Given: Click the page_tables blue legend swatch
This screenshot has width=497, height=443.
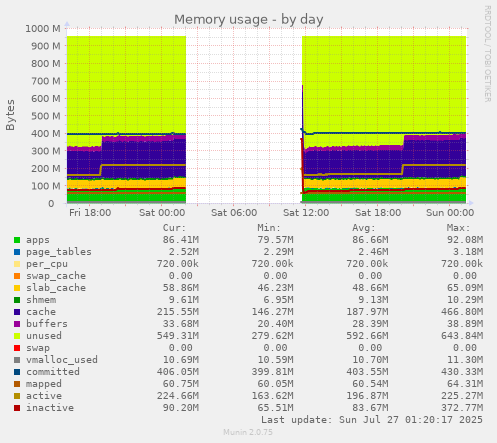Looking at the screenshot, I should click(x=17, y=252).
